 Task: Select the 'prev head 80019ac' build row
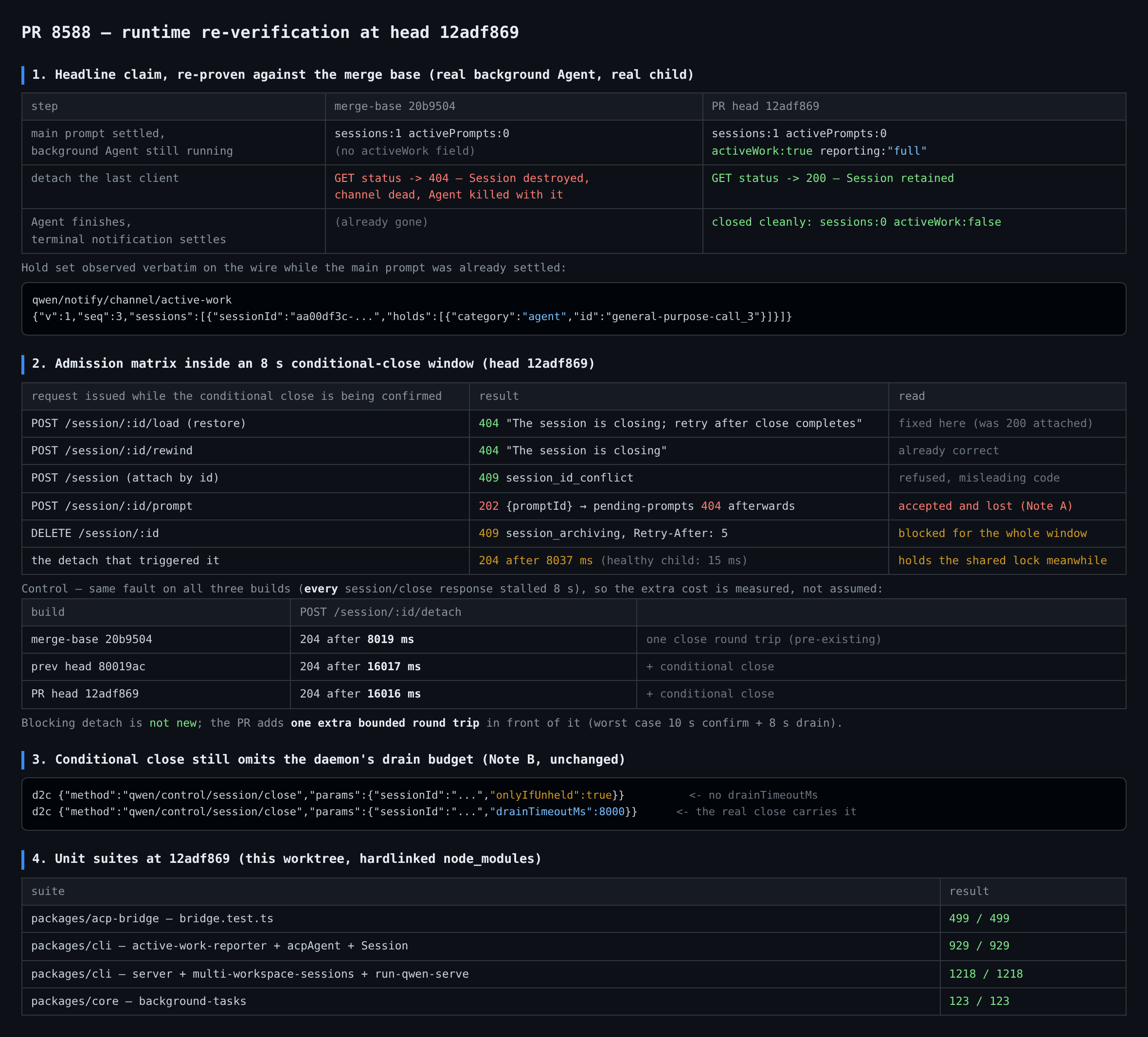(x=574, y=667)
